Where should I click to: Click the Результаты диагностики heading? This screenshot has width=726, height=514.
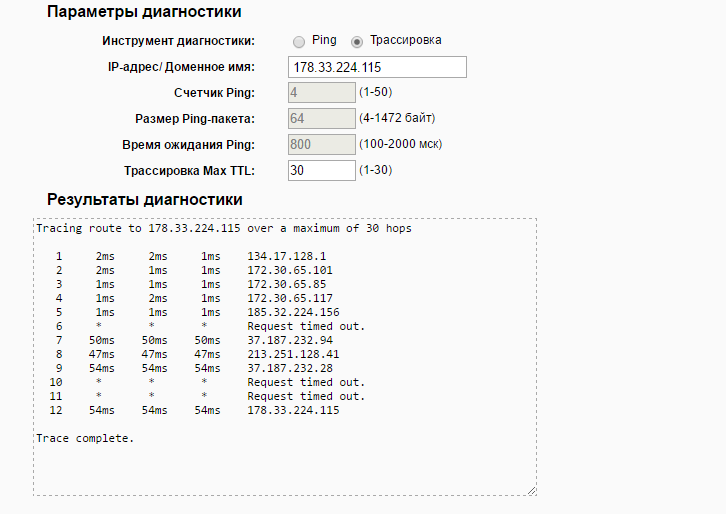(x=144, y=199)
